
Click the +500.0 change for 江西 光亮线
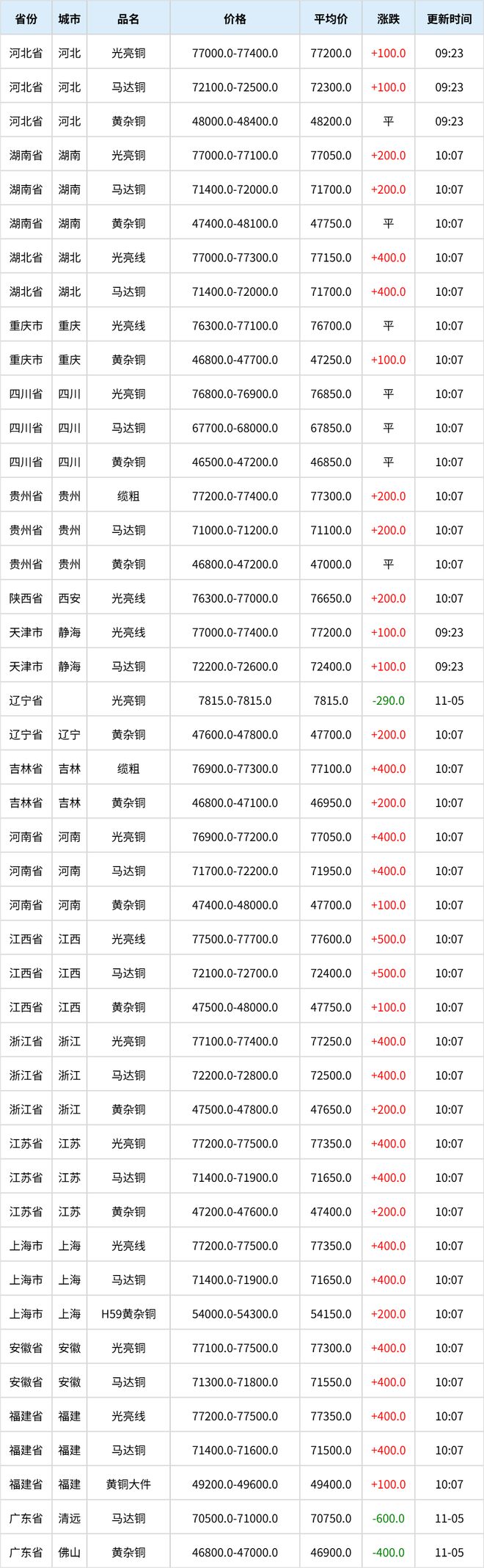click(388, 939)
